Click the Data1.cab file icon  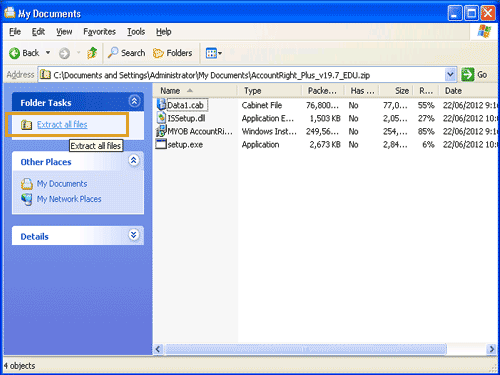[161, 104]
